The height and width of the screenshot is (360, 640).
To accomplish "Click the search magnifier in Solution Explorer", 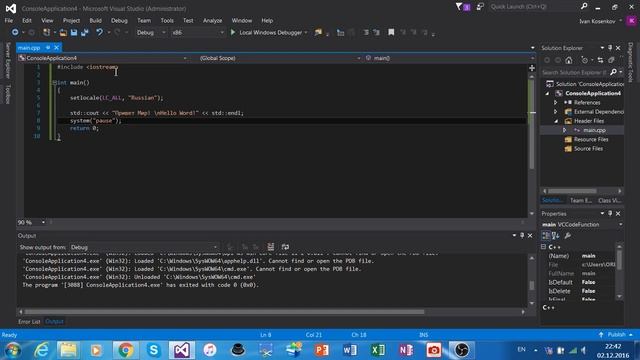I will point(613,72).
